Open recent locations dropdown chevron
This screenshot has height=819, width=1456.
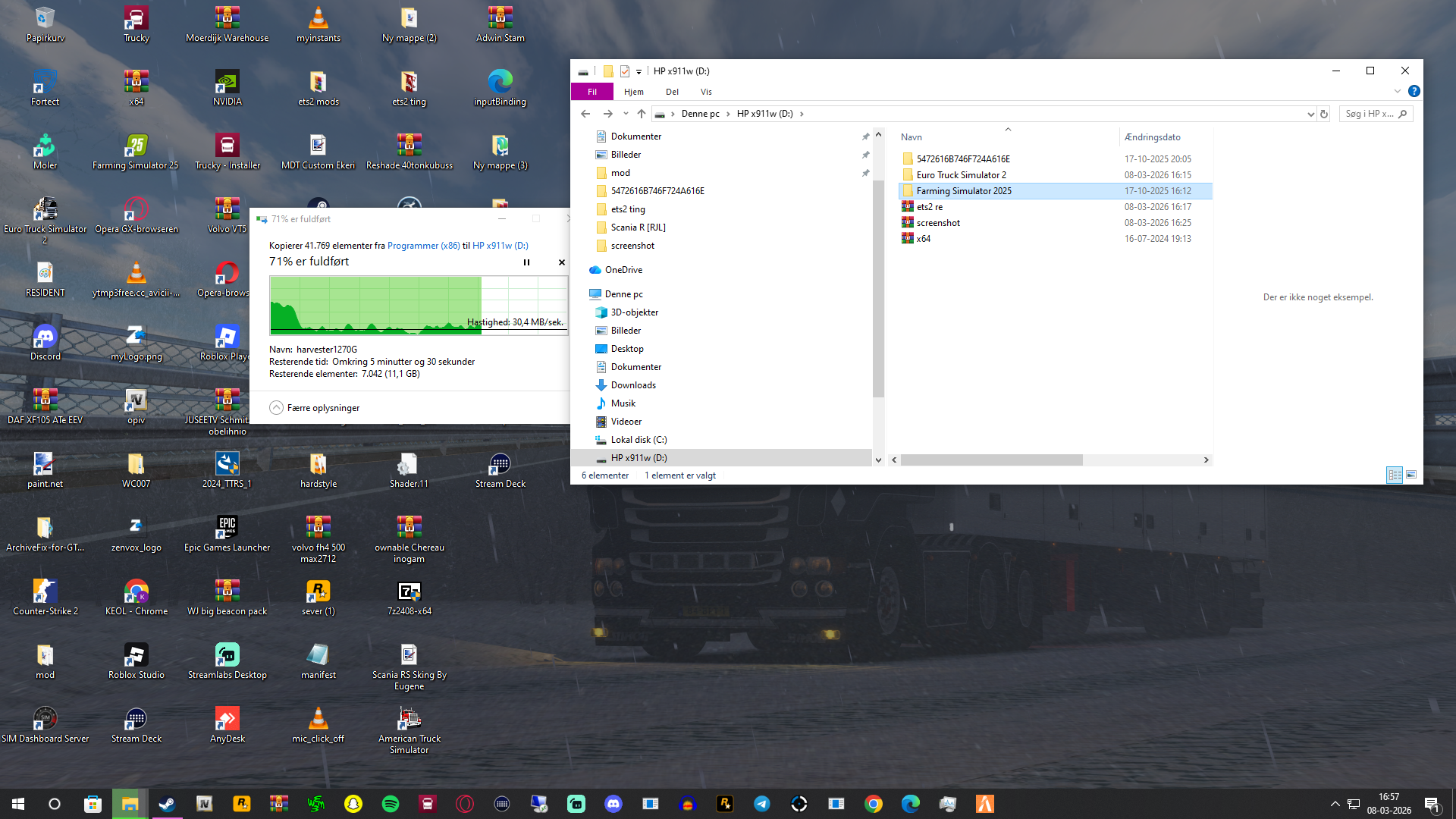coord(626,114)
